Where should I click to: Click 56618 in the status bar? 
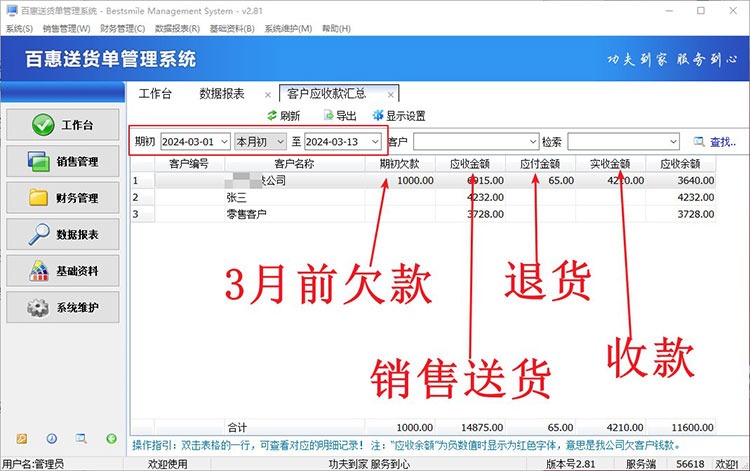pyautogui.click(x=690, y=464)
